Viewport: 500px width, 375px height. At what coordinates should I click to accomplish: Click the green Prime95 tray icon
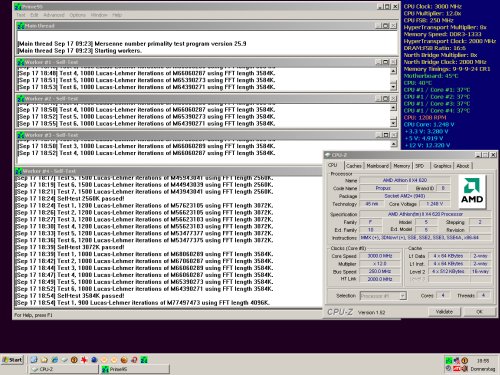click(x=449, y=360)
